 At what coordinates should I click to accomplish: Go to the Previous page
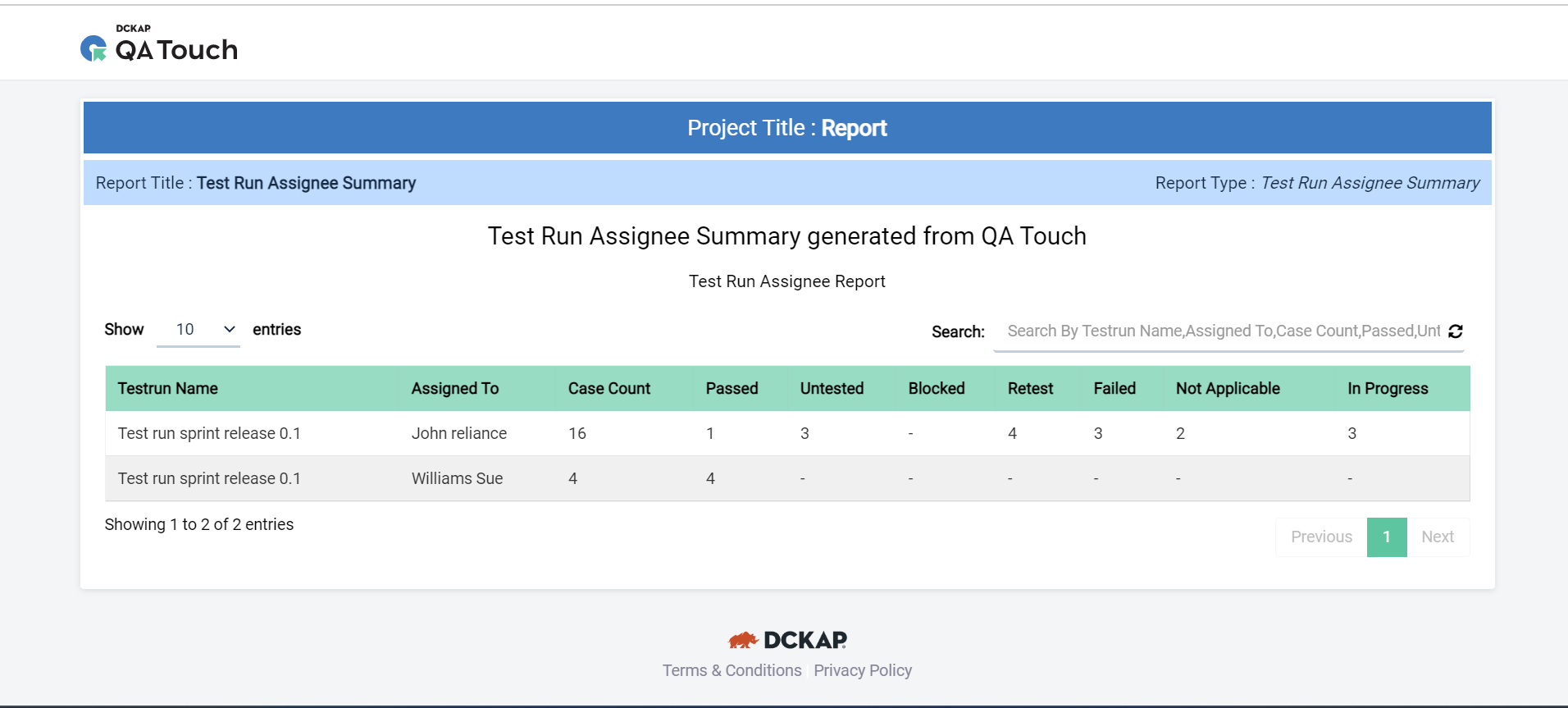(x=1321, y=537)
